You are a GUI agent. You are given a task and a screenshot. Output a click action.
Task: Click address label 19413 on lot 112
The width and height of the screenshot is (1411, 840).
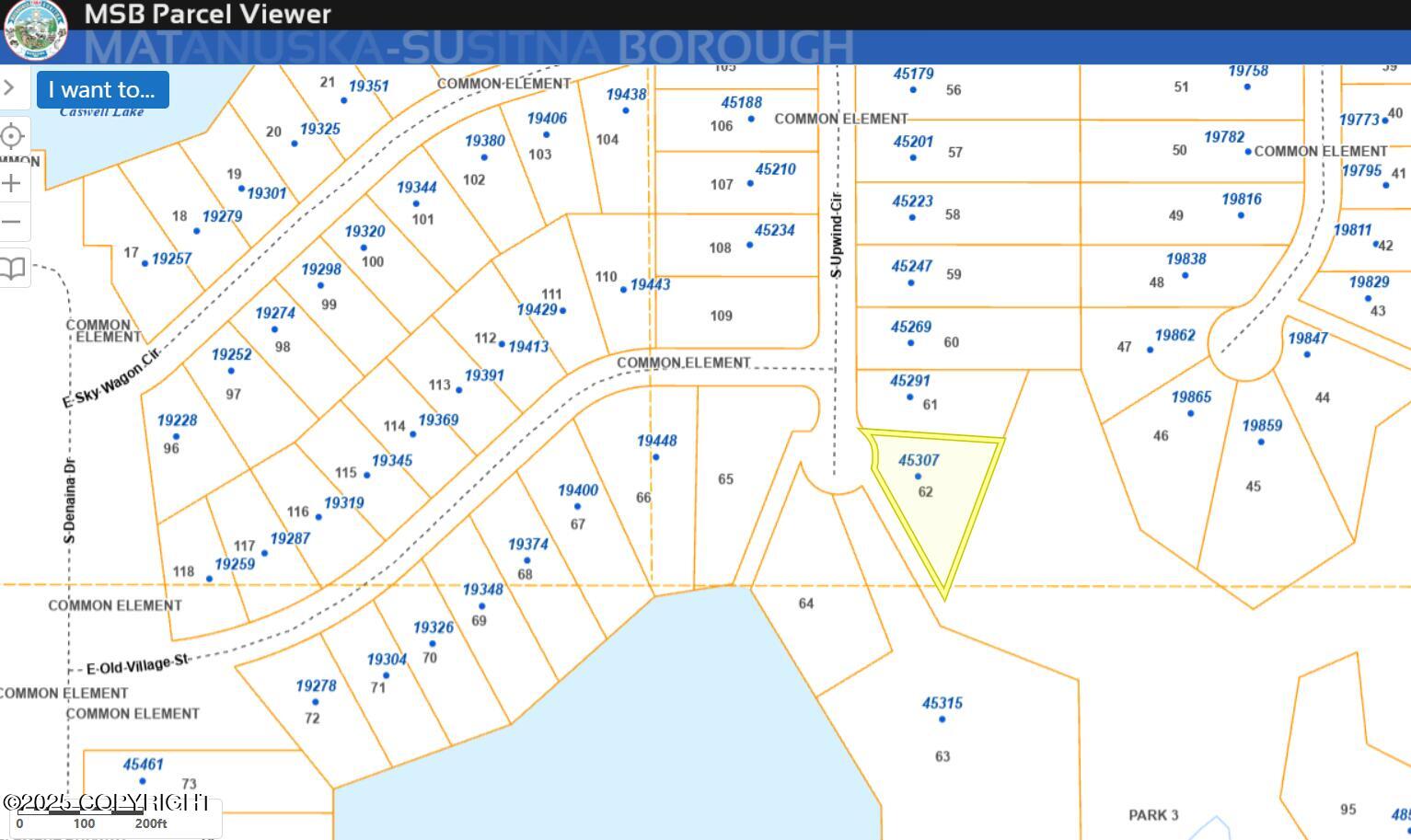click(528, 347)
